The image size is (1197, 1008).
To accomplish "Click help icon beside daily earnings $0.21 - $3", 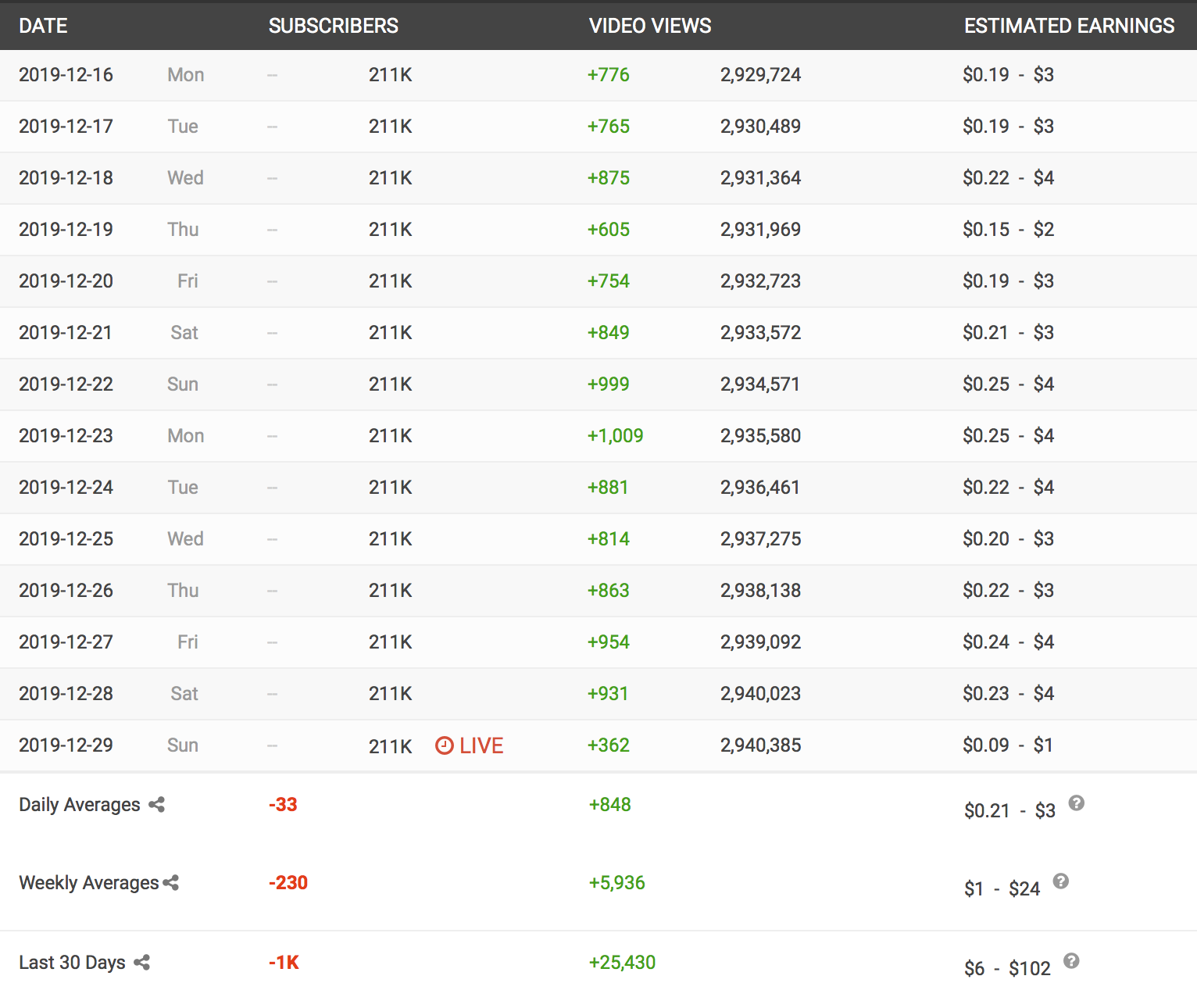I will coord(1076,803).
